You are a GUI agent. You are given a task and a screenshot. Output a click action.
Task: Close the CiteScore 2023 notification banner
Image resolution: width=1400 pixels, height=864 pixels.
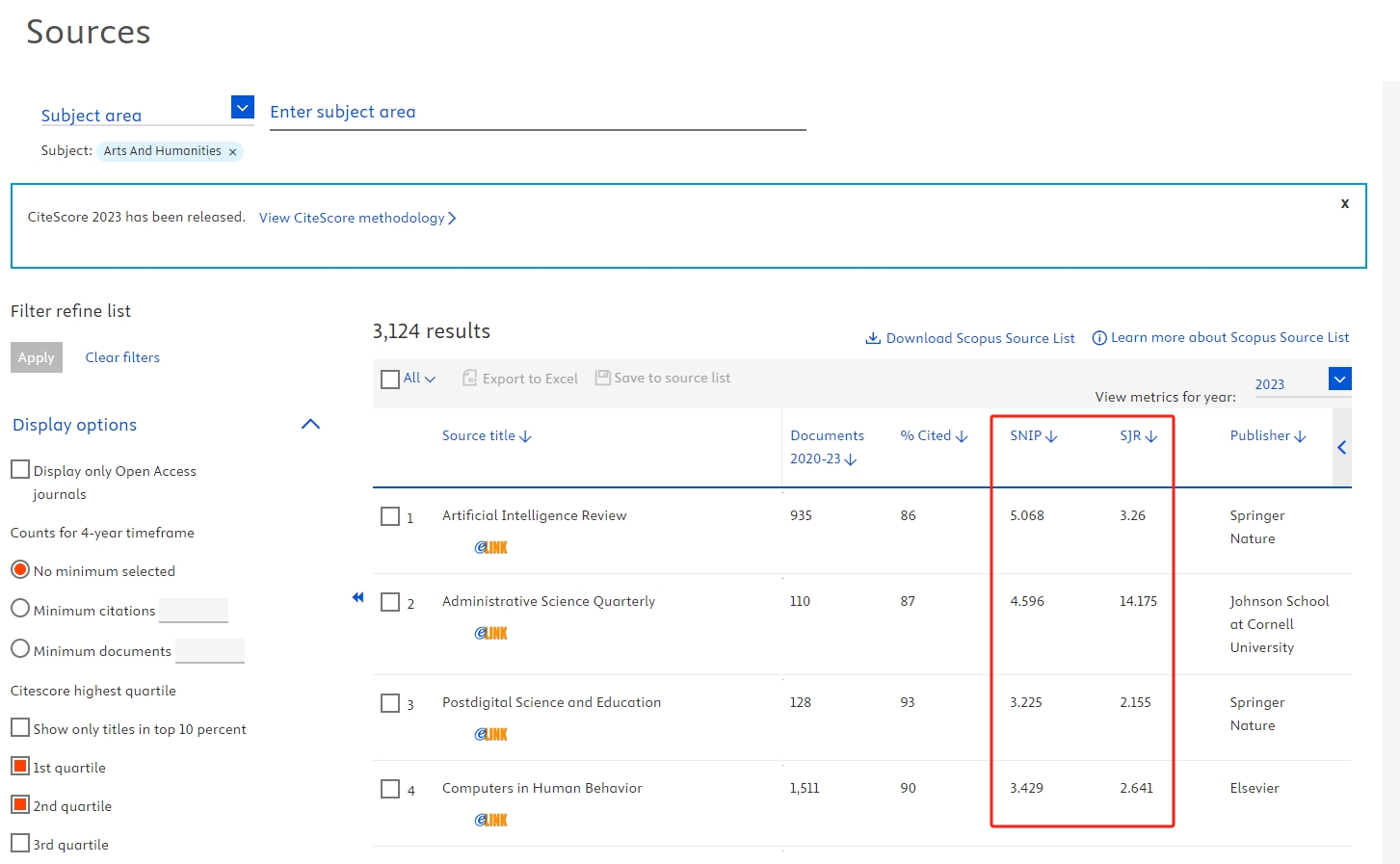tap(1344, 203)
